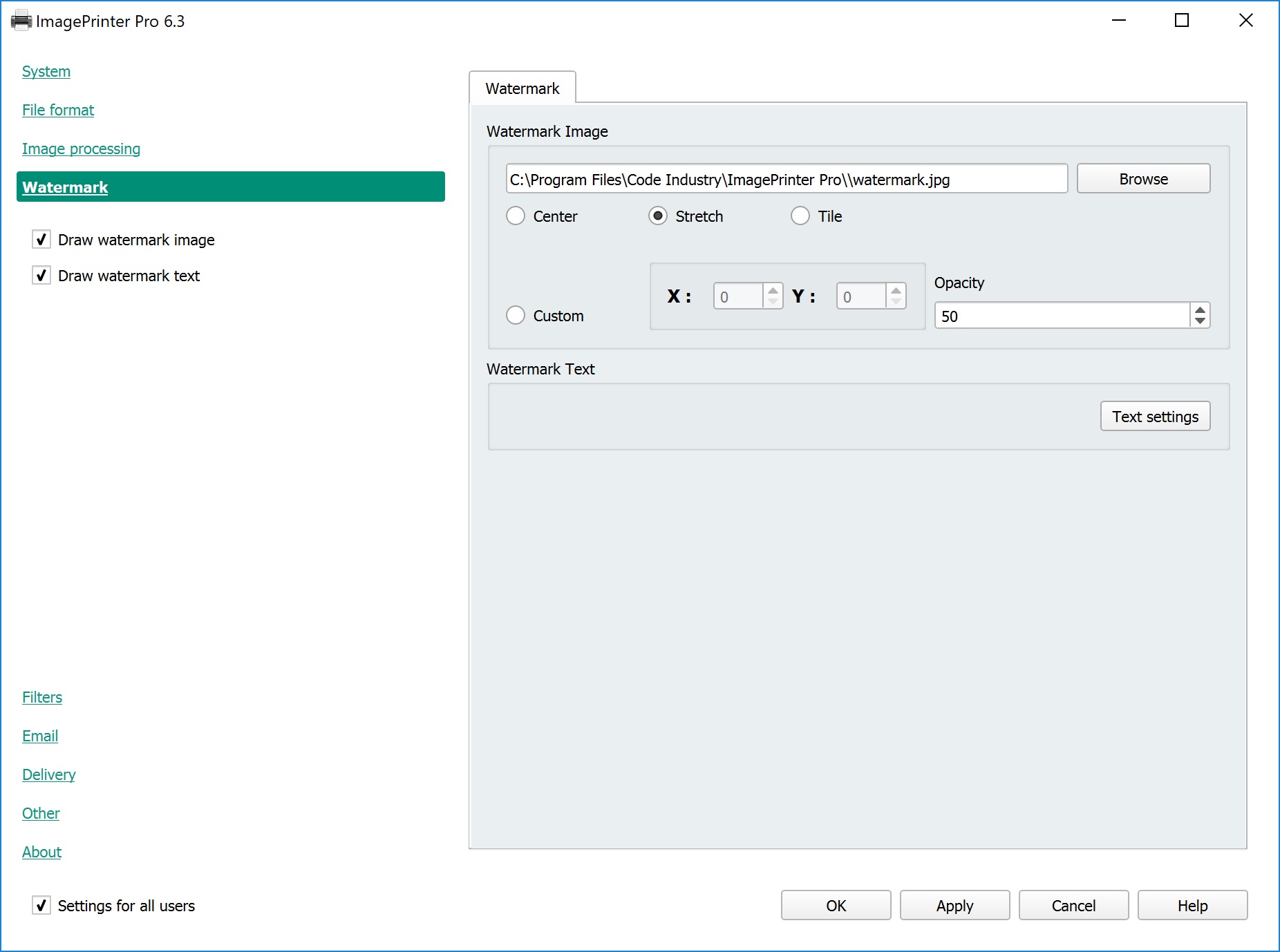The width and height of the screenshot is (1280, 952).
Task: Toggle Draw watermark text checkbox
Action: pos(41,276)
